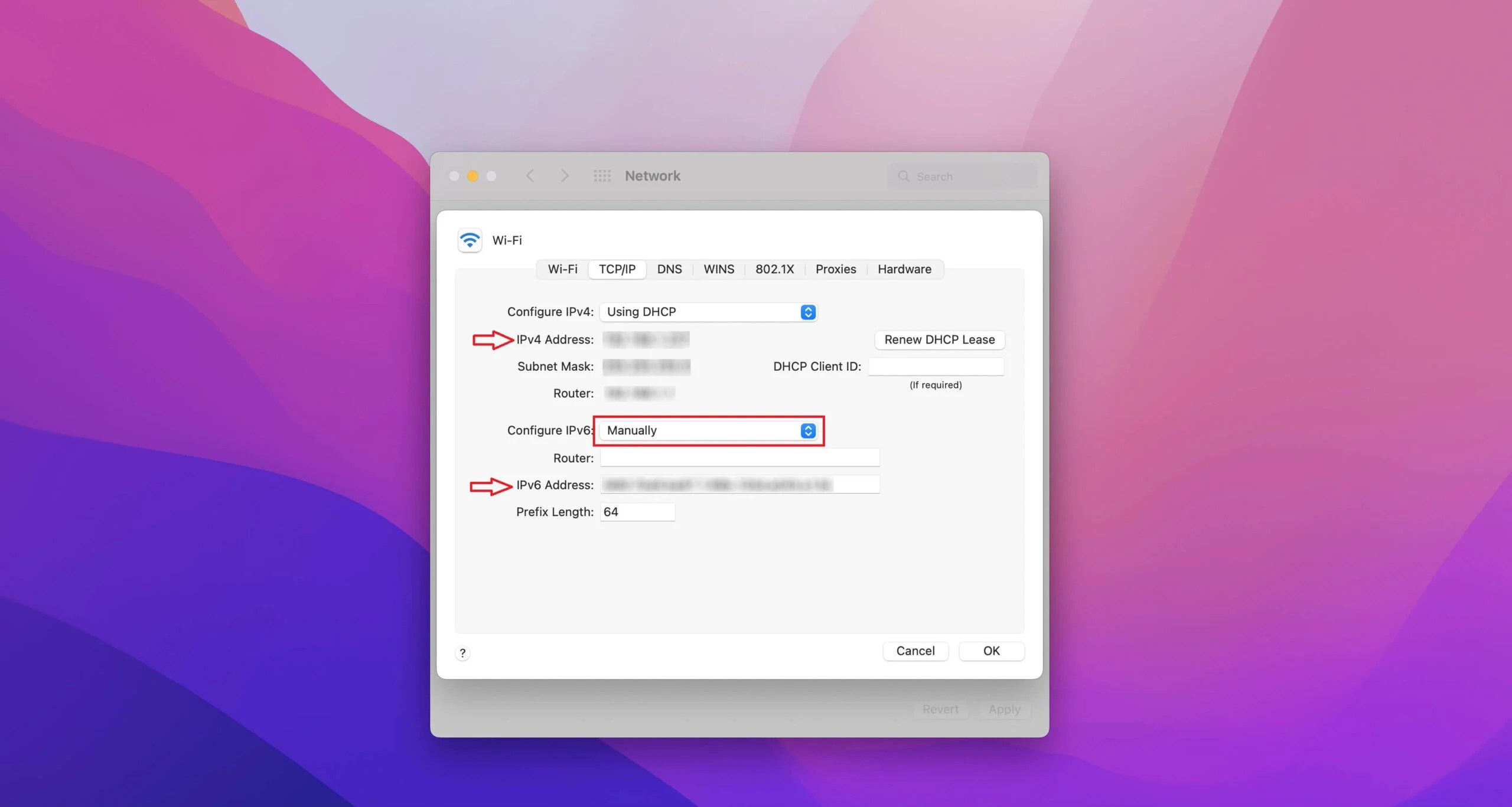Image resolution: width=1512 pixels, height=807 pixels.
Task: Click the Cancel button
Action: [x=915, y=651]
